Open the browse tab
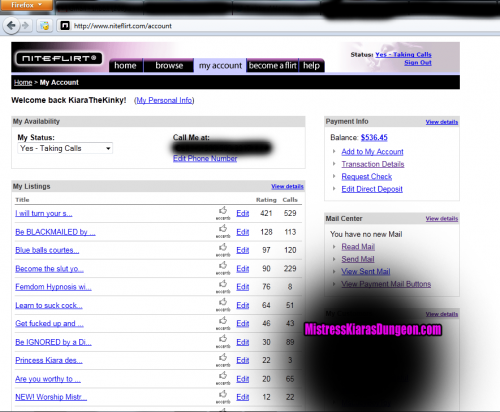This screenshot has width=500, height=412. 169,66
